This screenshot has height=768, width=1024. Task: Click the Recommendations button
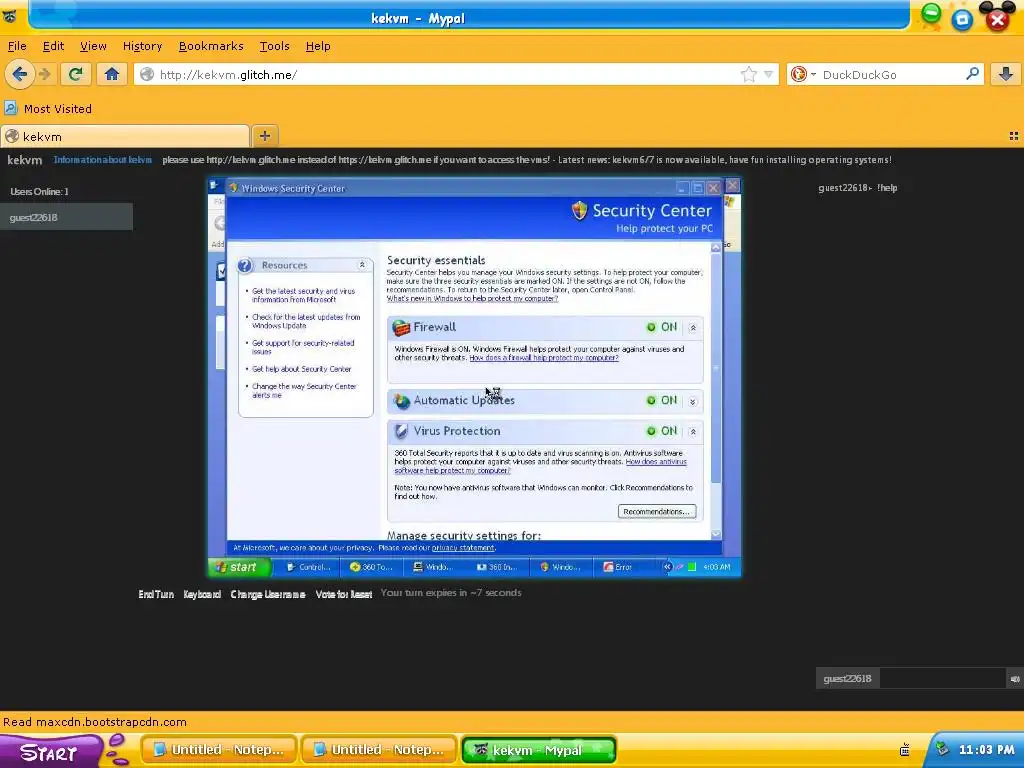click(657, 511)
